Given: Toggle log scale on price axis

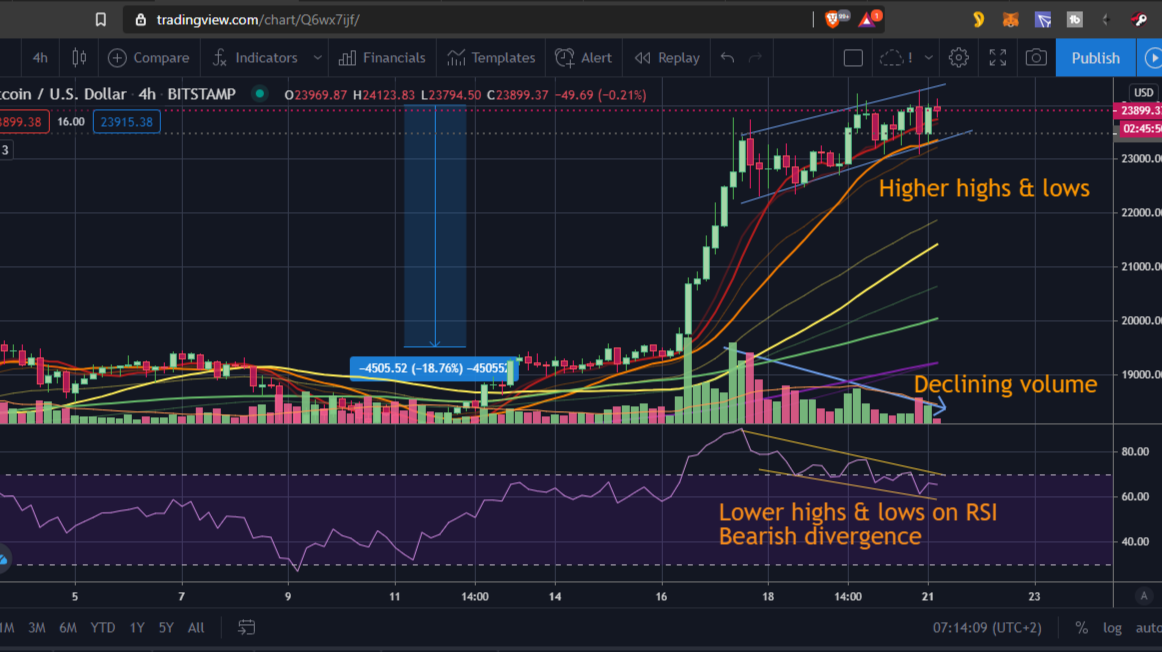Looking at the screenshot, I should pos(1111,628).
